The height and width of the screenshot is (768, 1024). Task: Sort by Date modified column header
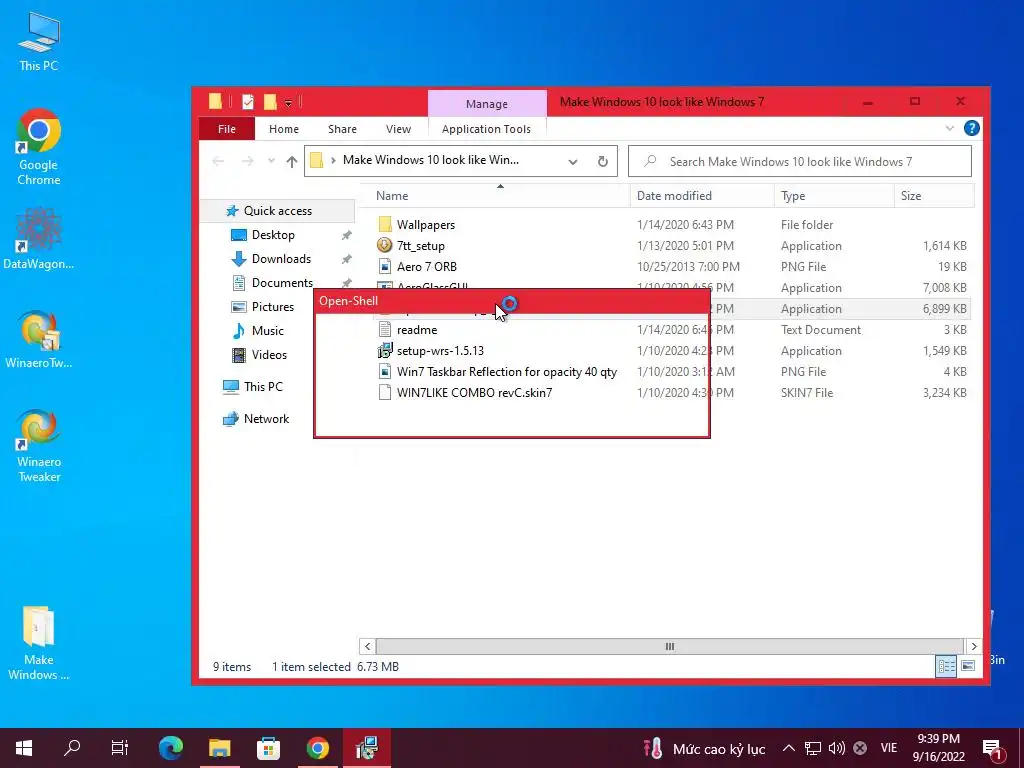coord(702,196)
